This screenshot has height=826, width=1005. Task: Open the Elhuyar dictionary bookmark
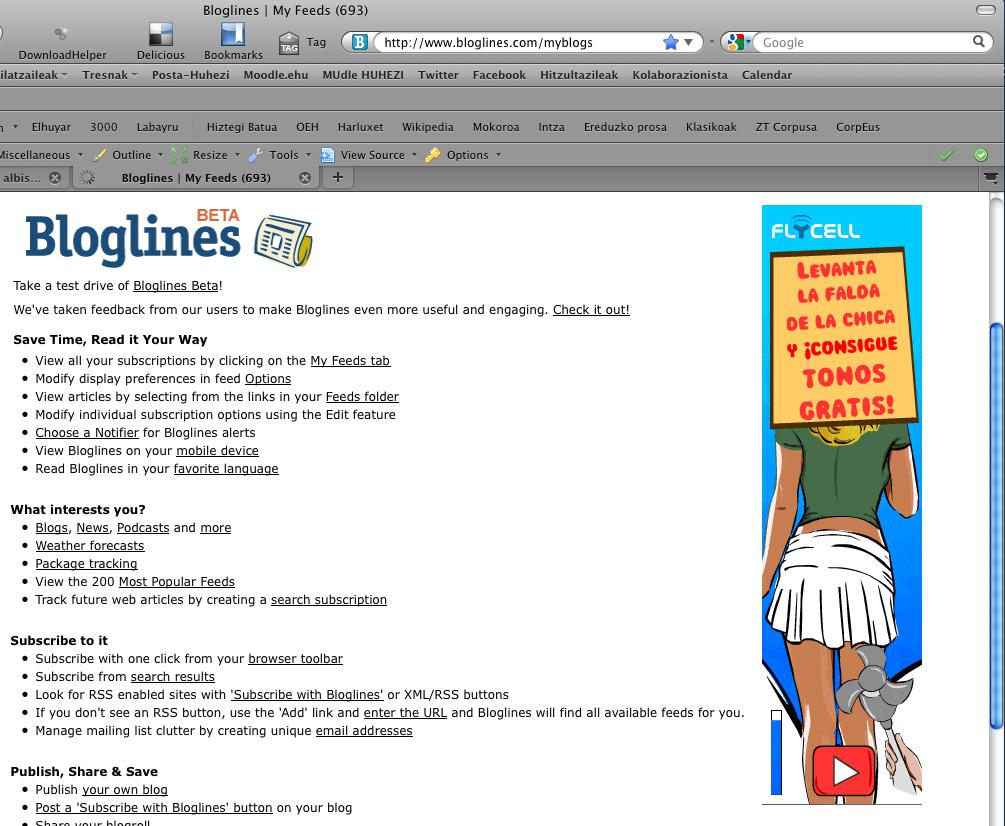coord(51,127)
